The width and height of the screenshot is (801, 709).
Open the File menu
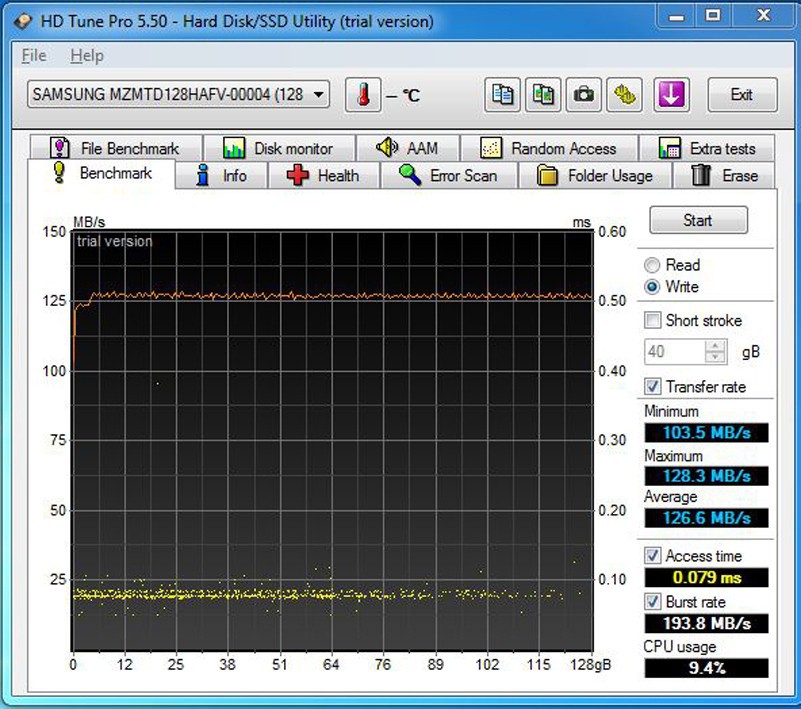(x=34, y=56)
